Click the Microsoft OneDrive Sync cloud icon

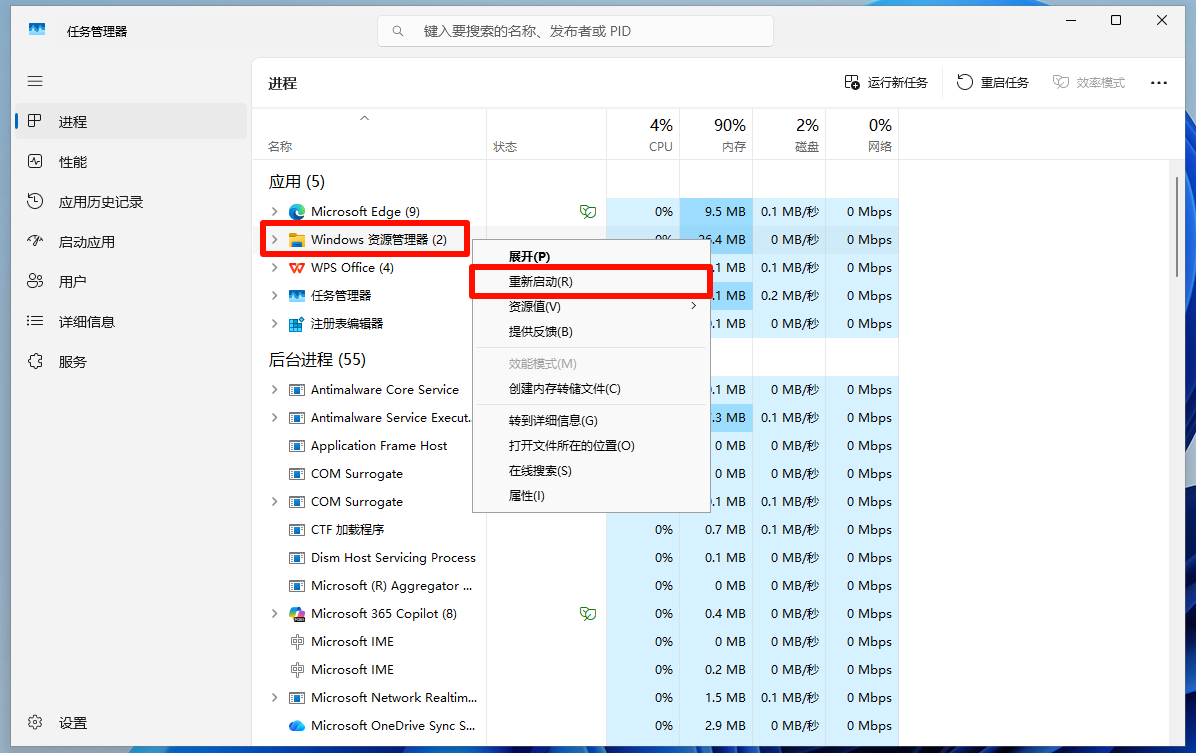point(297,726)
